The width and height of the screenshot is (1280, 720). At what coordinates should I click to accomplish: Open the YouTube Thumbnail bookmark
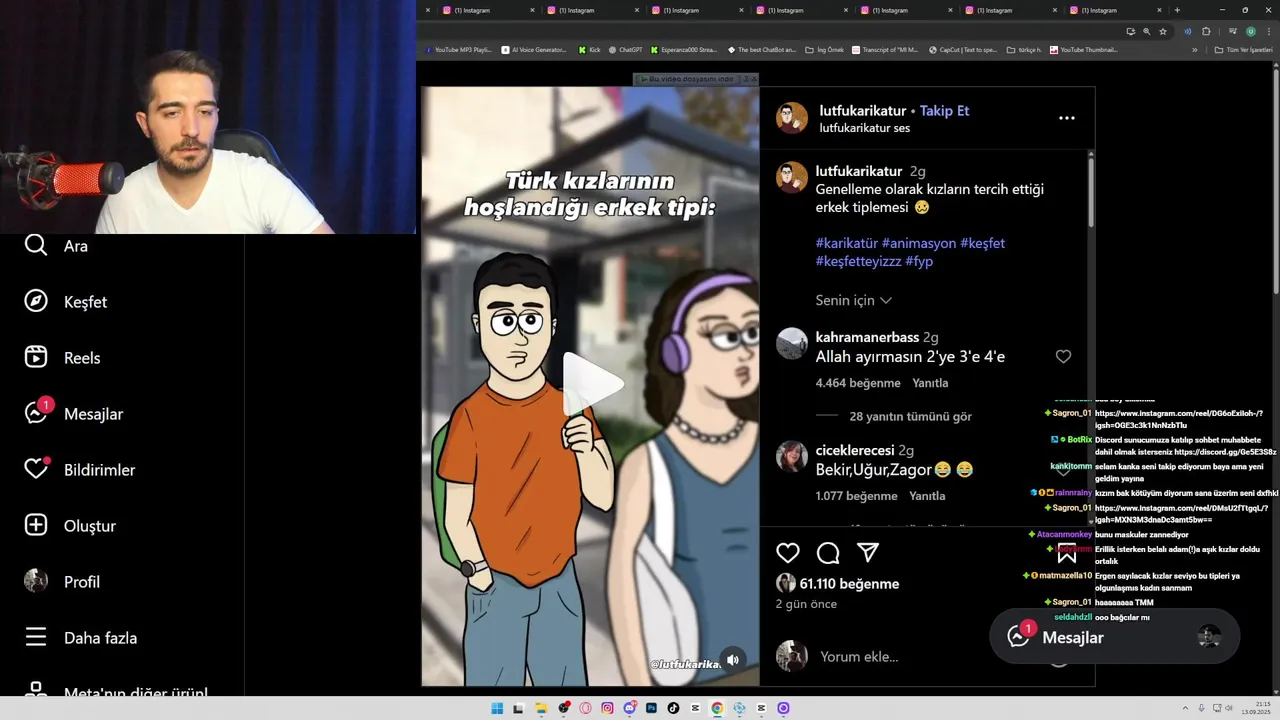(x=1083, y=49)
